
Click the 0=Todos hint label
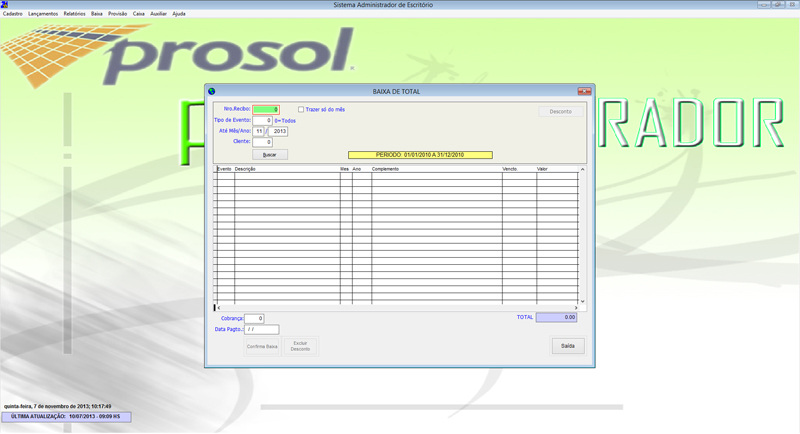point(285,121)
